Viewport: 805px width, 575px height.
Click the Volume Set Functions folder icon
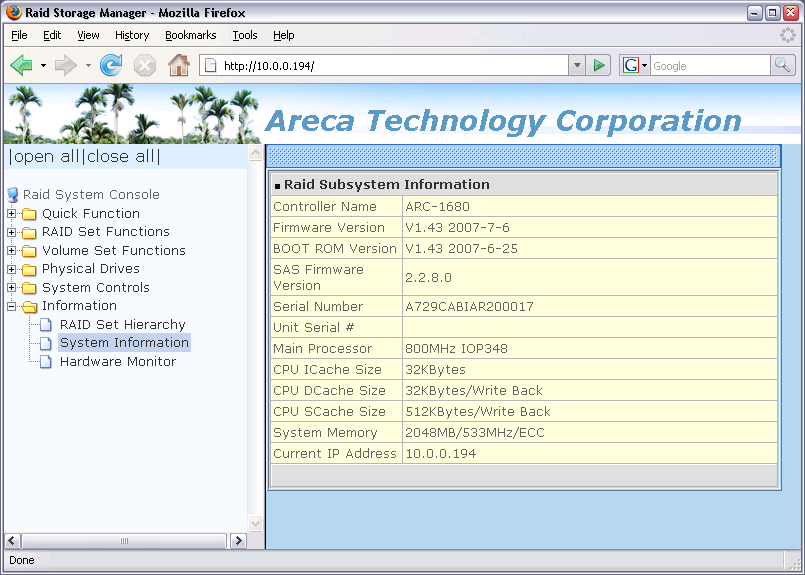[29, 251]
